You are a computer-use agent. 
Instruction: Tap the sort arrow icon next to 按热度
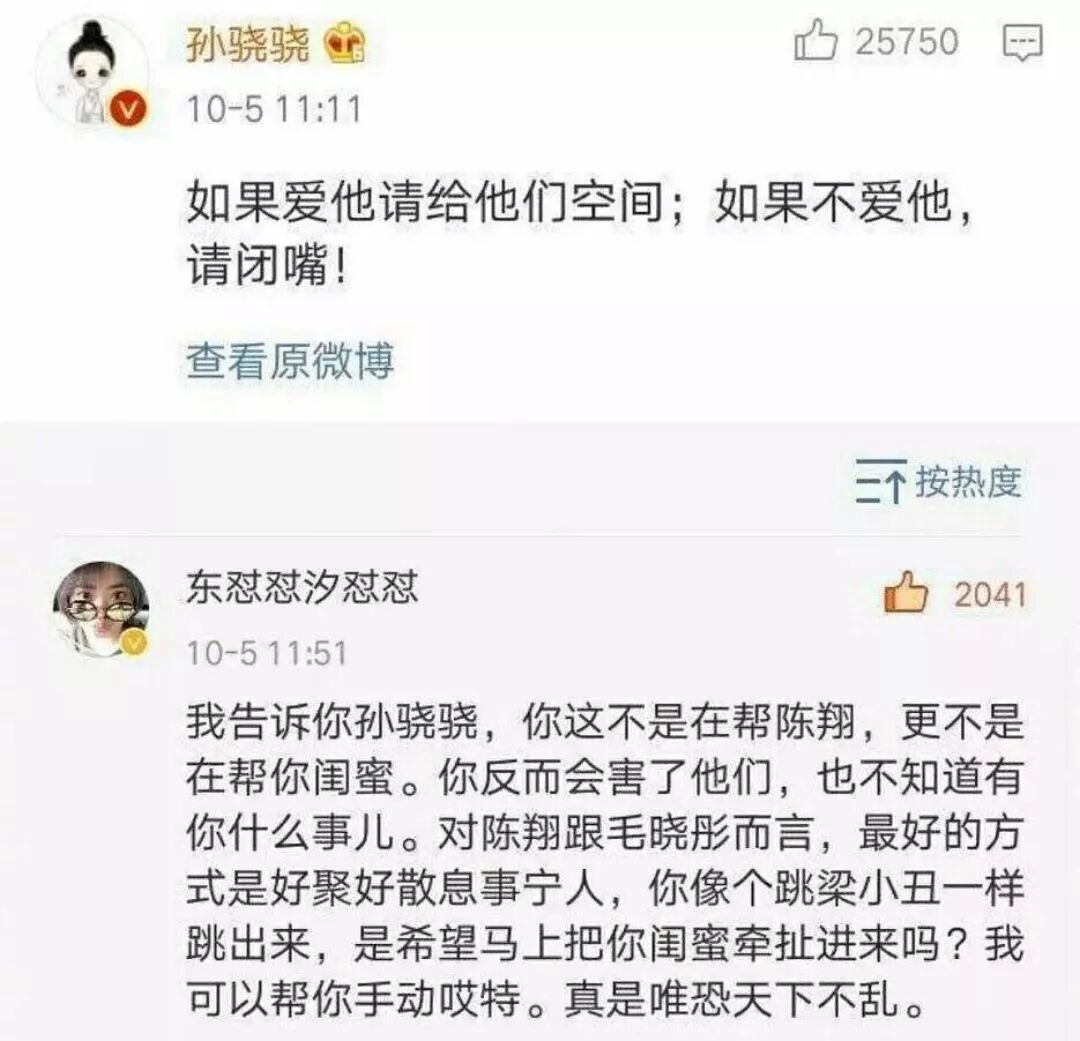881,481
